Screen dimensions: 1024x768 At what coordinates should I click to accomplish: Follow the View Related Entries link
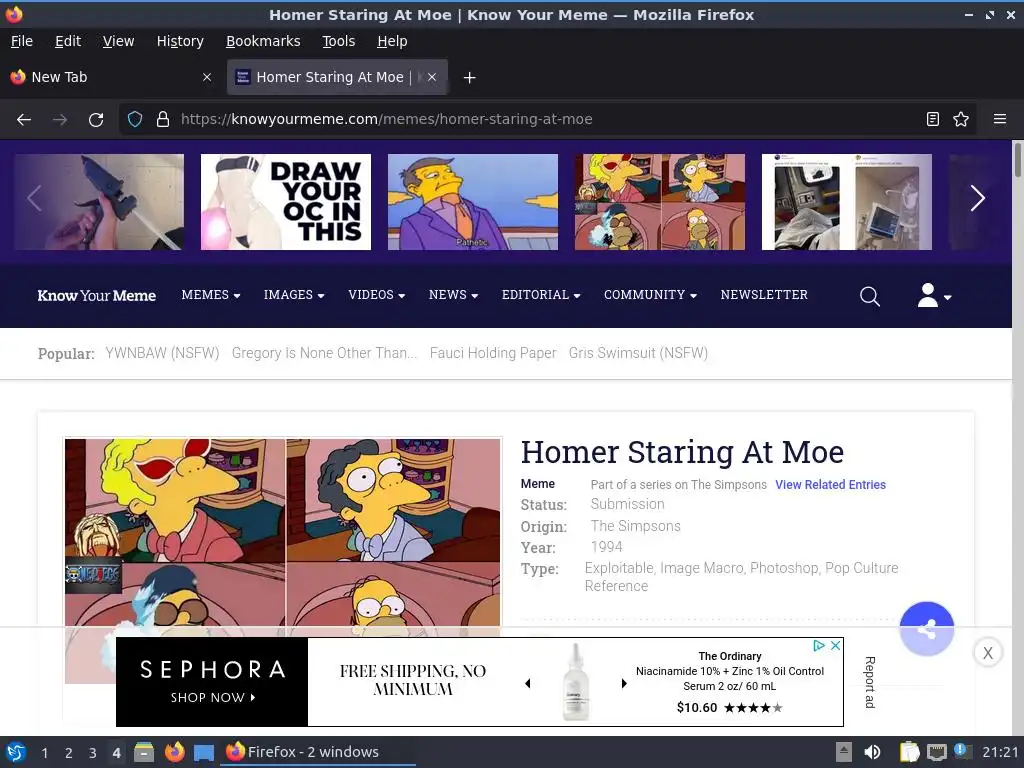coord(830,485)
